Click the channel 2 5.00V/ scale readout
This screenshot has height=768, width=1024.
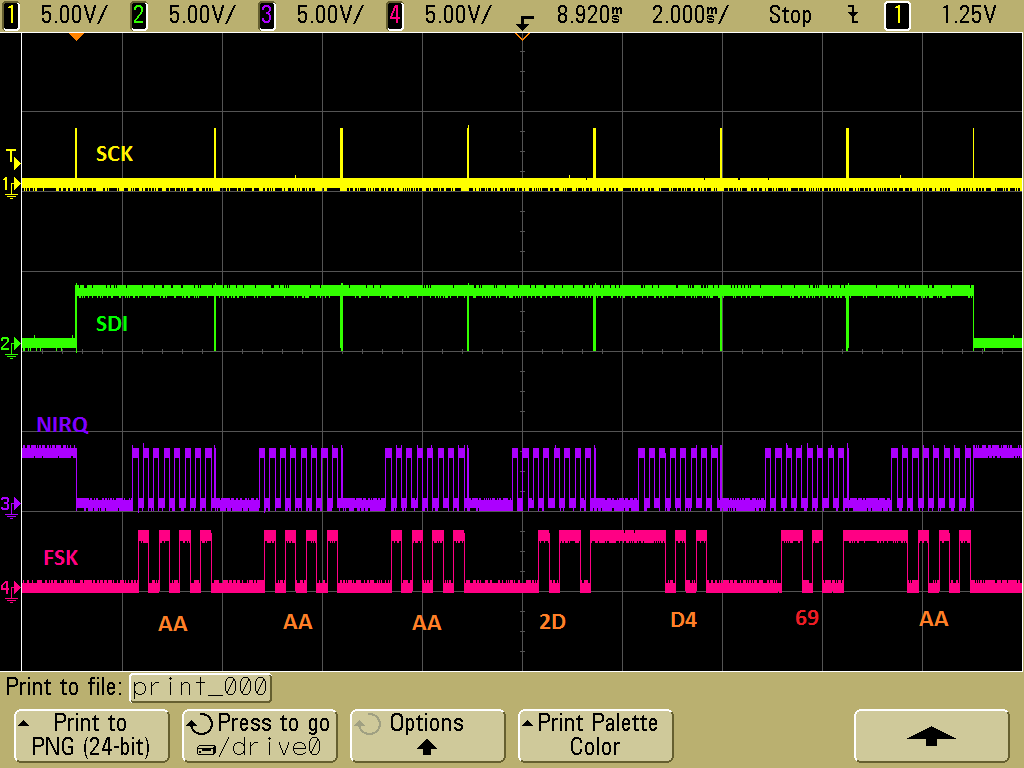click(x=201, y=15)
